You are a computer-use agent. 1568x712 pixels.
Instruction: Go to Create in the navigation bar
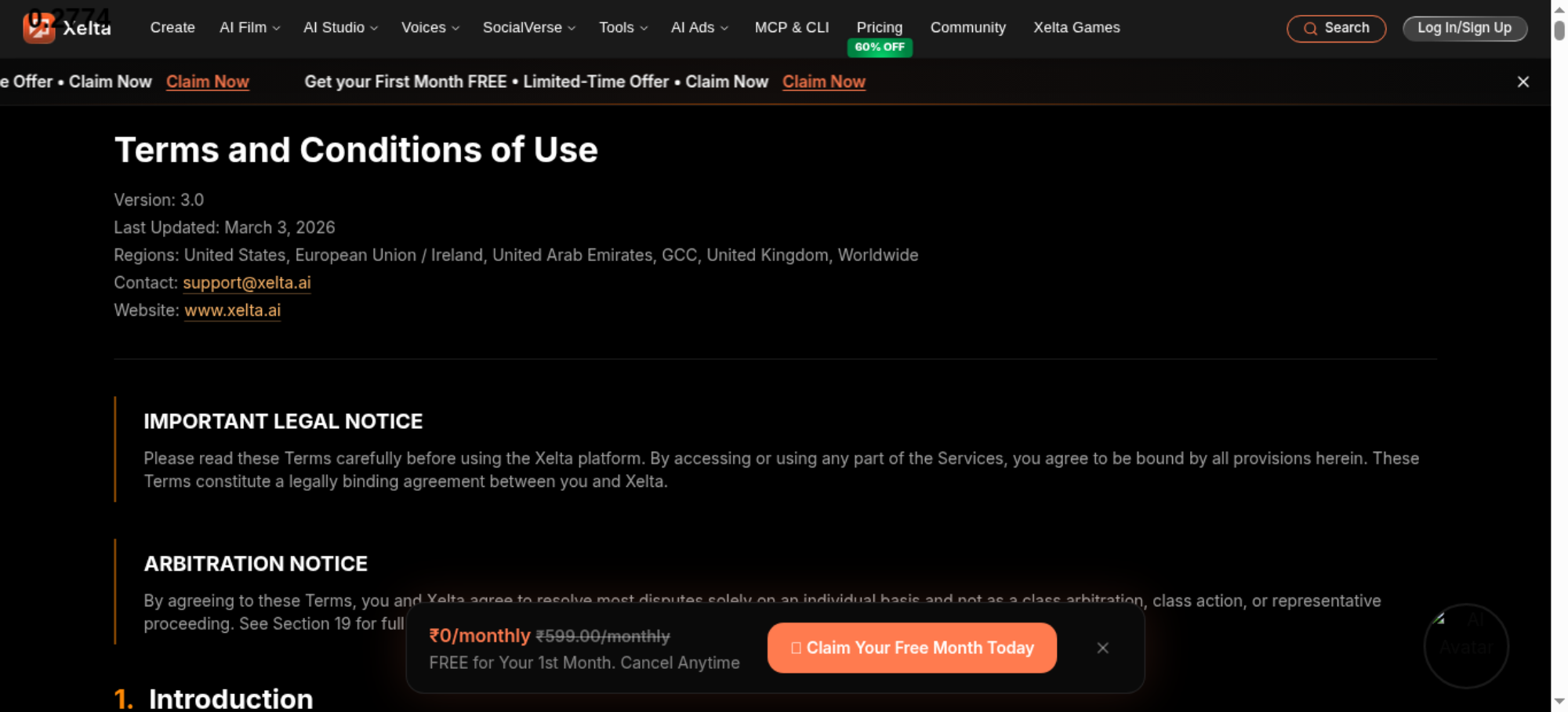(x=172, y=27)
